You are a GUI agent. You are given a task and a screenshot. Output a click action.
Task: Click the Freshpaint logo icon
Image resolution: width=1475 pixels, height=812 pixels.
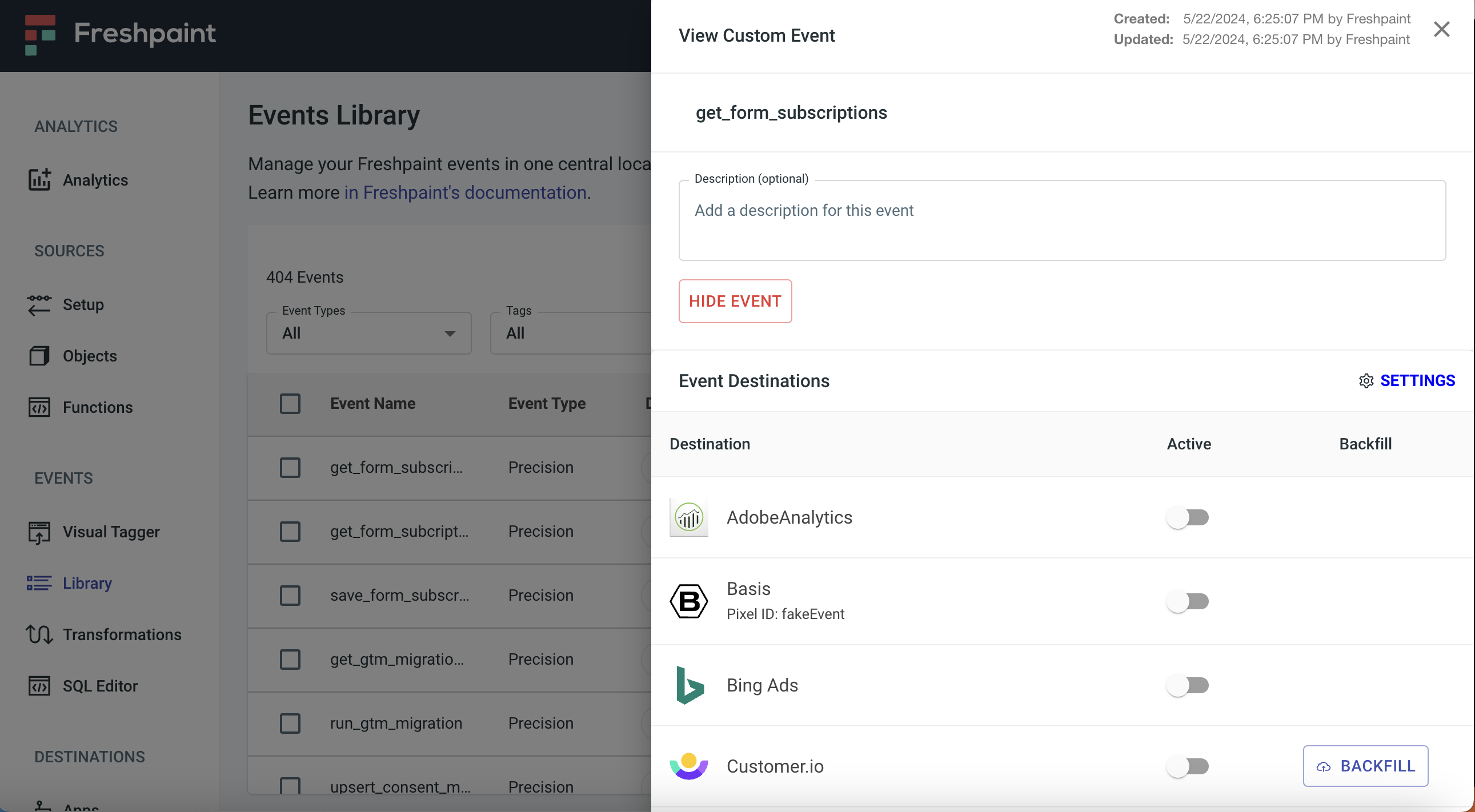click(40, 34)
